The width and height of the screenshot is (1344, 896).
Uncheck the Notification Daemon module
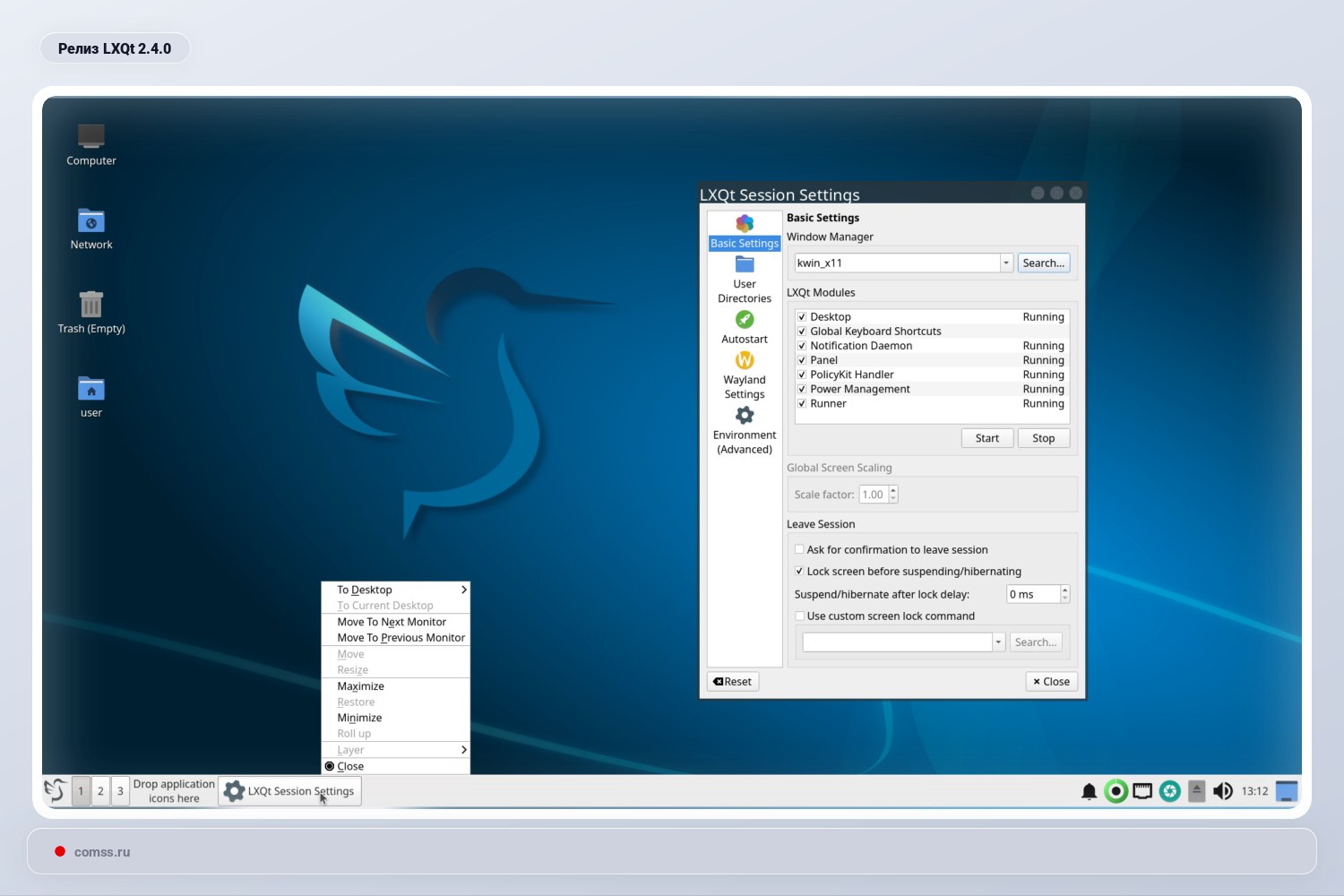click(x=802, y=346)
